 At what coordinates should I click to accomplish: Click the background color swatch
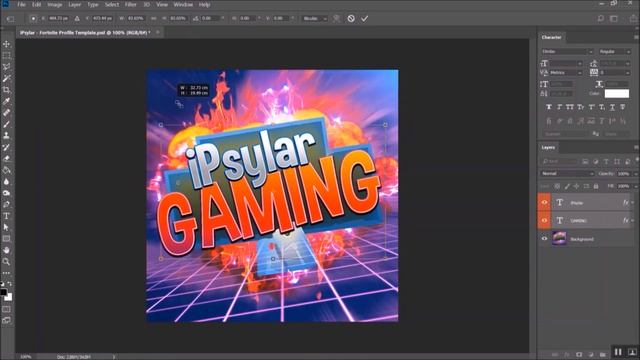point(9,298)
